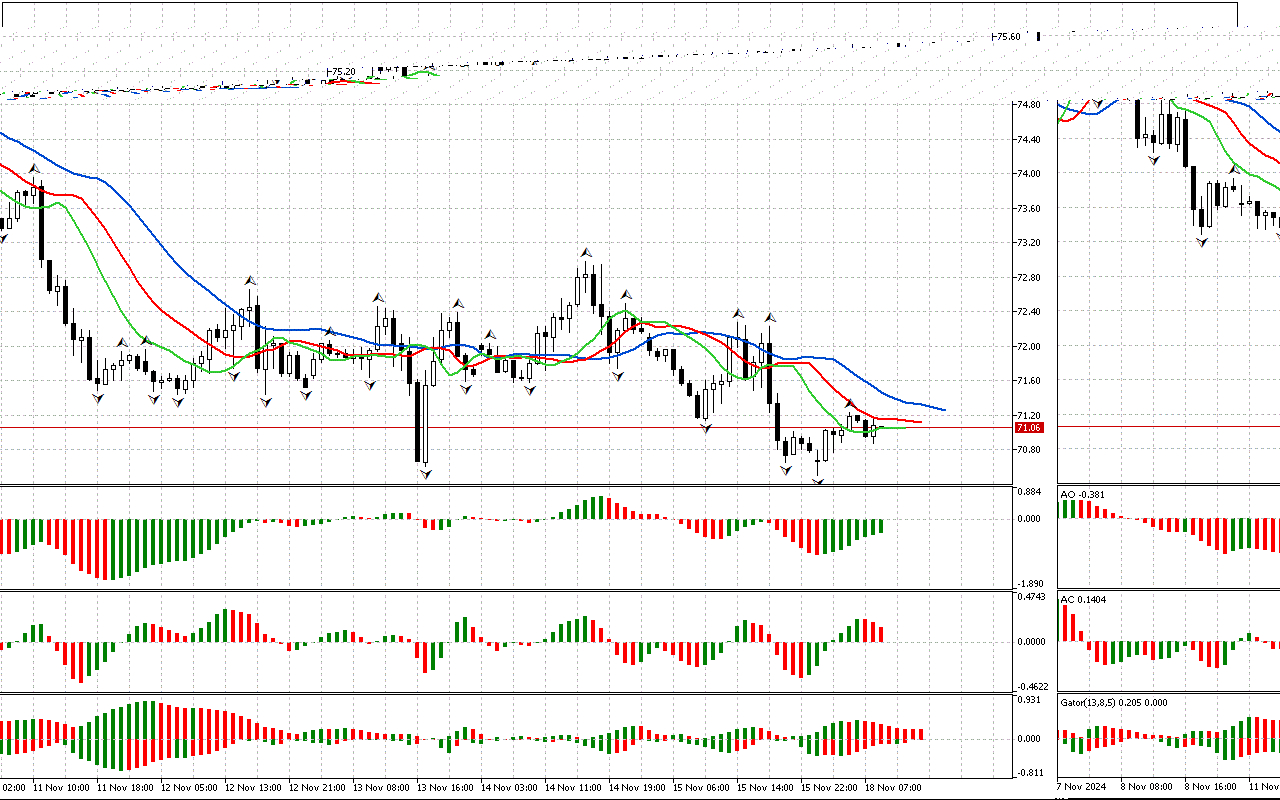
Task: Select the 74.40 price level label
Action: point(1028,140)
